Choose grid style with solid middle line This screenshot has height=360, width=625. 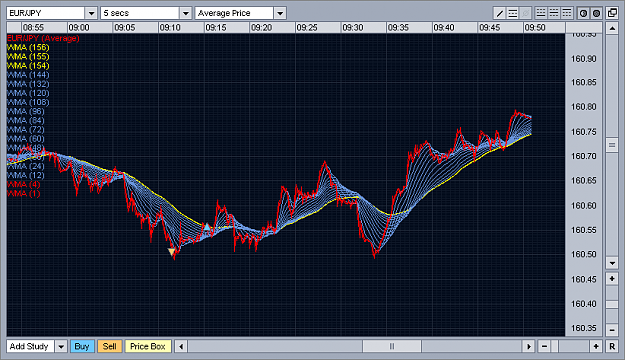point(554,13)
